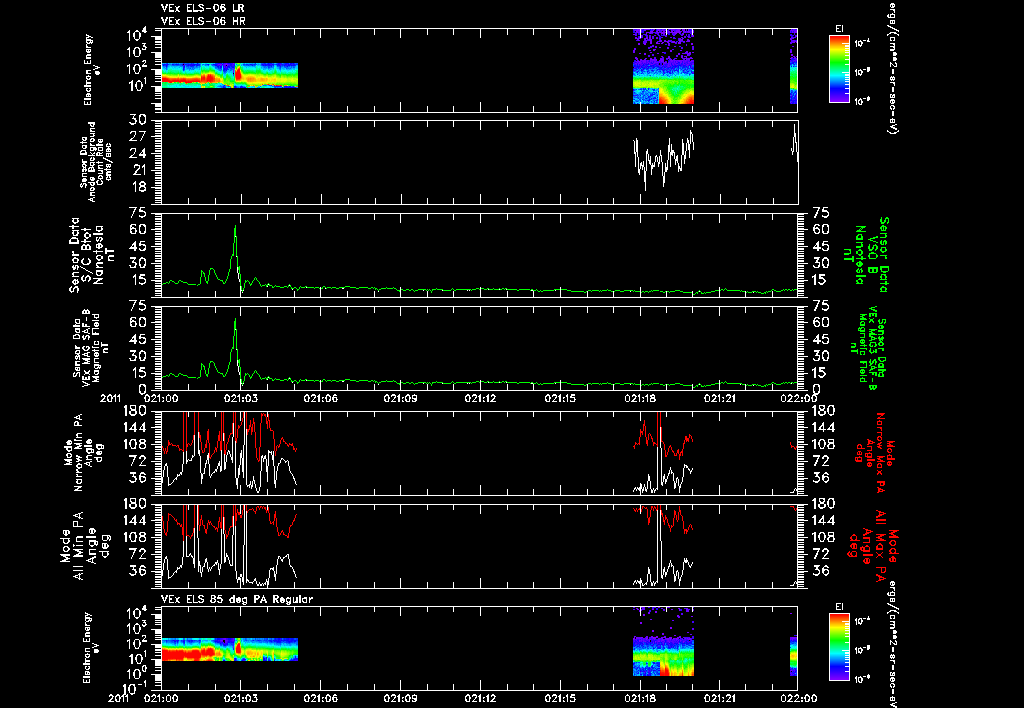Click the HR spectrogram block near 021:18

pos(663,66)
